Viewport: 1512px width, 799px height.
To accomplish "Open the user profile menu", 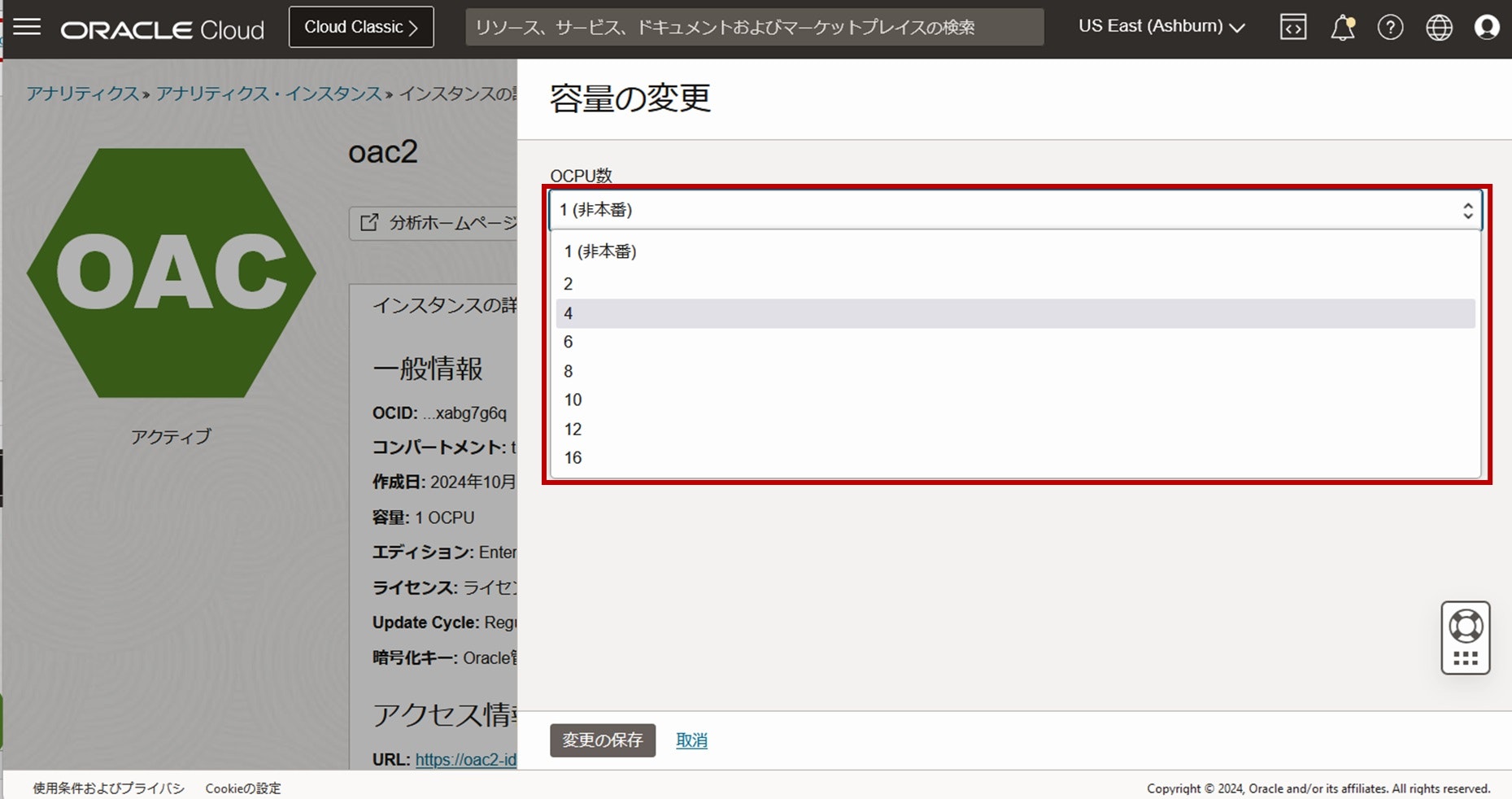I will [x=1487, y=27].
